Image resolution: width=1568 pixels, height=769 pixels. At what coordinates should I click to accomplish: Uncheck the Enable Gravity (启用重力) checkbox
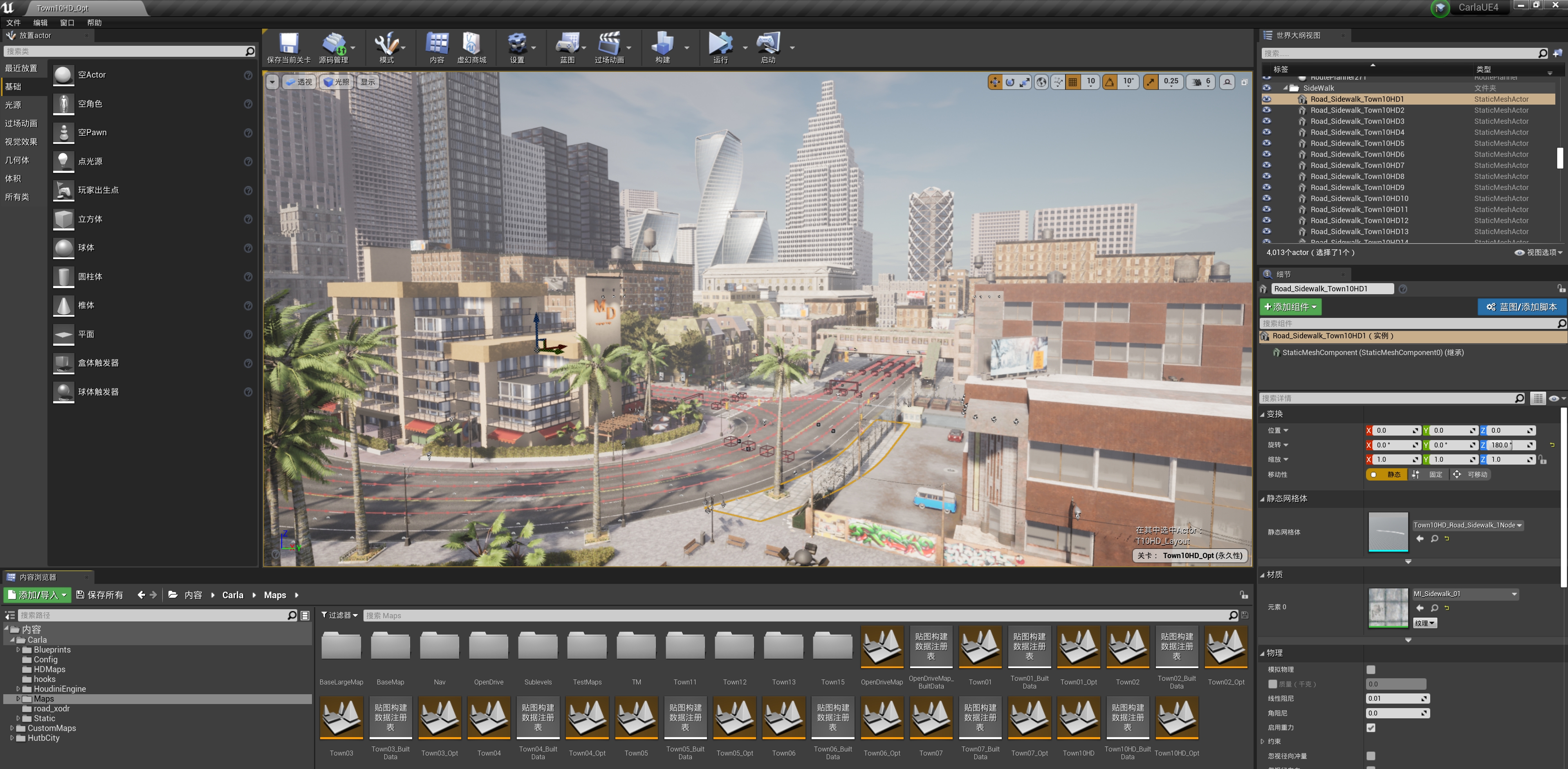(x=1371, y=728)
